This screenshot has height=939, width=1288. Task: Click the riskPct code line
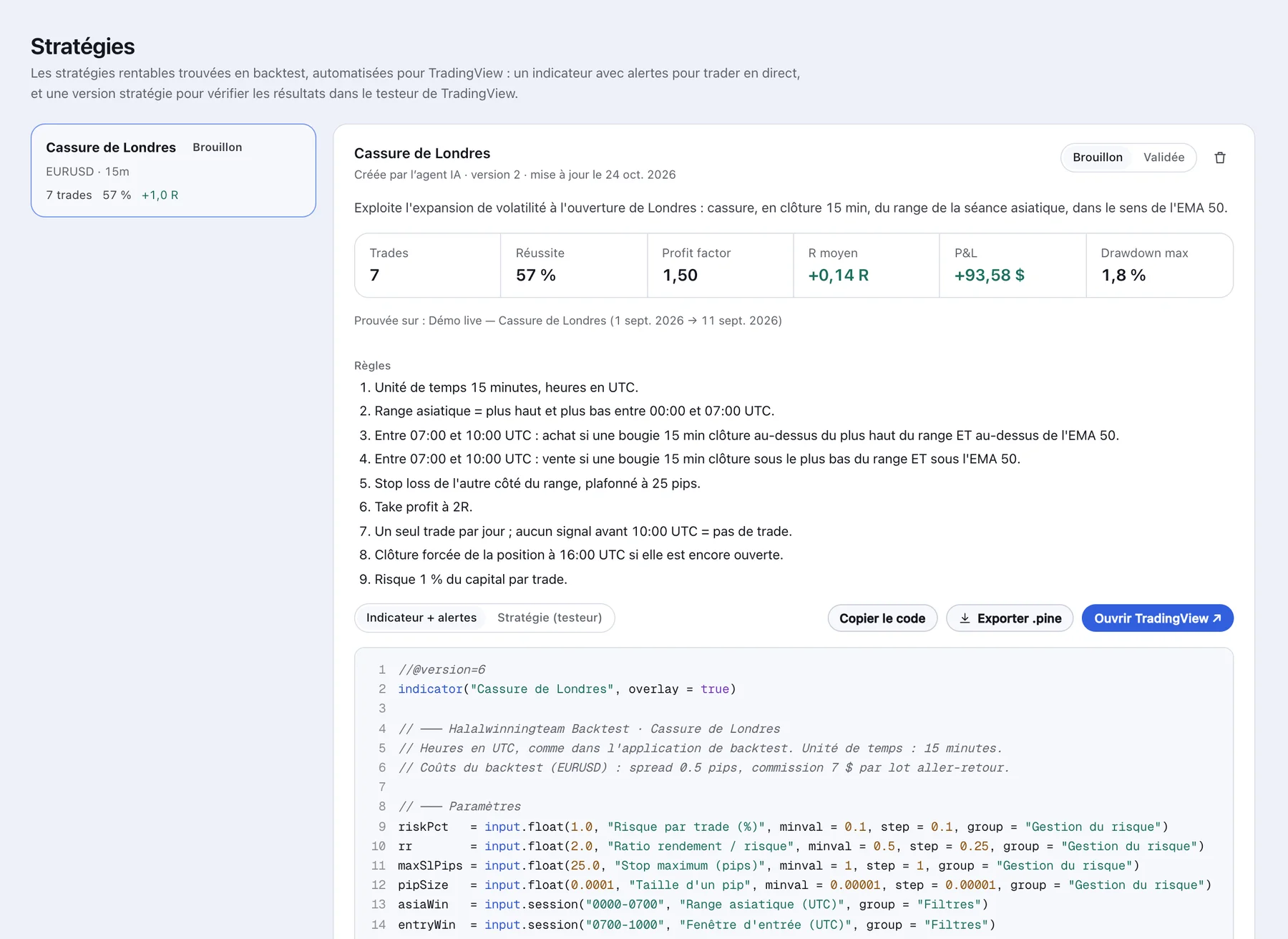[x=783, y=827]
